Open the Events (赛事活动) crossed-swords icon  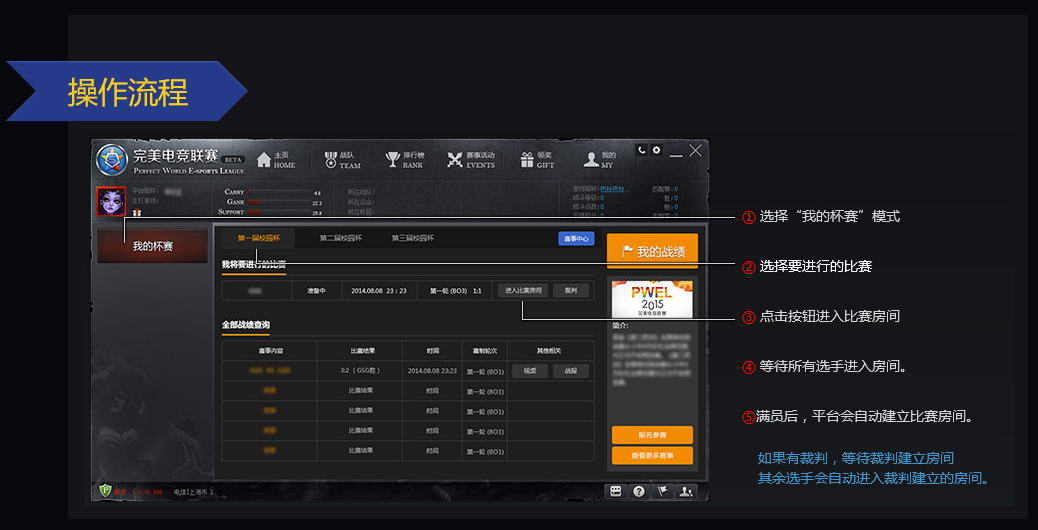point(456,160)
